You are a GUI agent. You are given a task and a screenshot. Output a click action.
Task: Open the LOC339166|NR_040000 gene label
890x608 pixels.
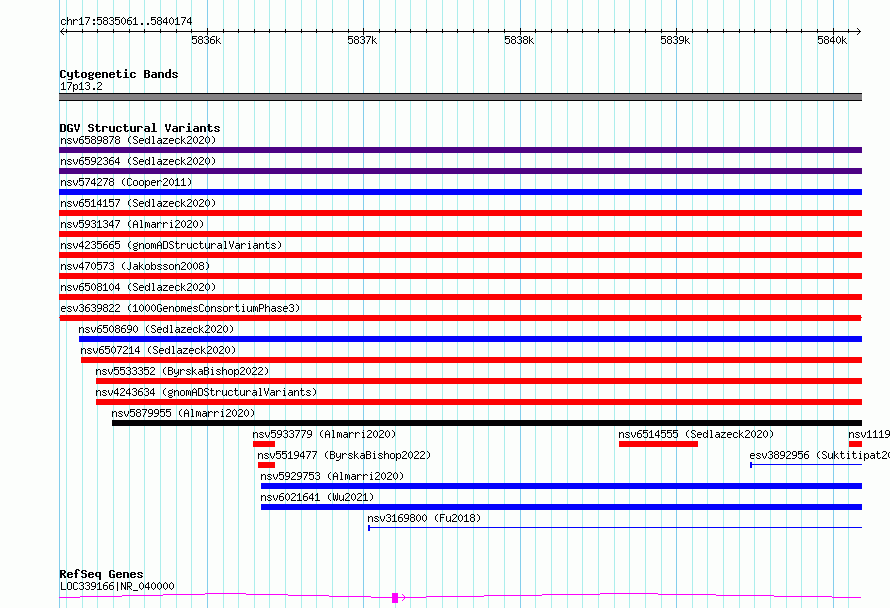(x=117, y=586)
